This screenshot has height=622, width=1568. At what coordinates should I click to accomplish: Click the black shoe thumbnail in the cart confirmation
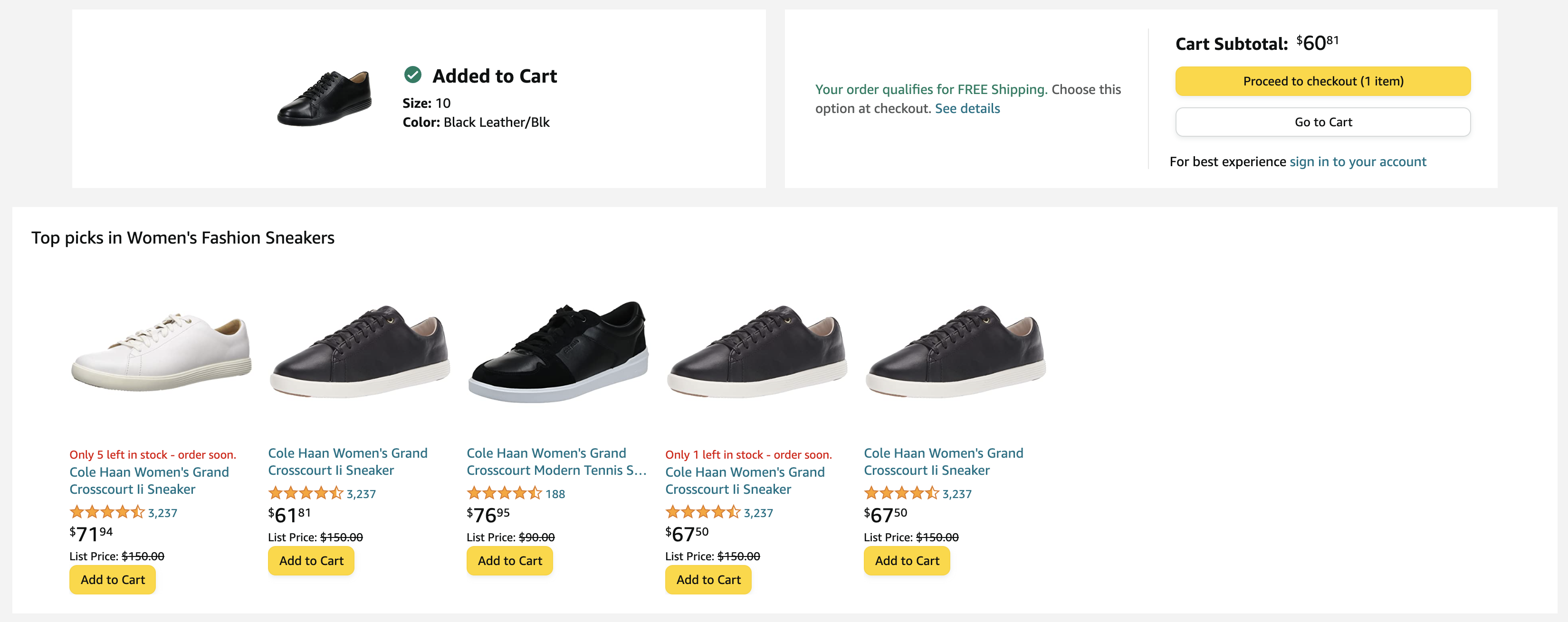325,97
